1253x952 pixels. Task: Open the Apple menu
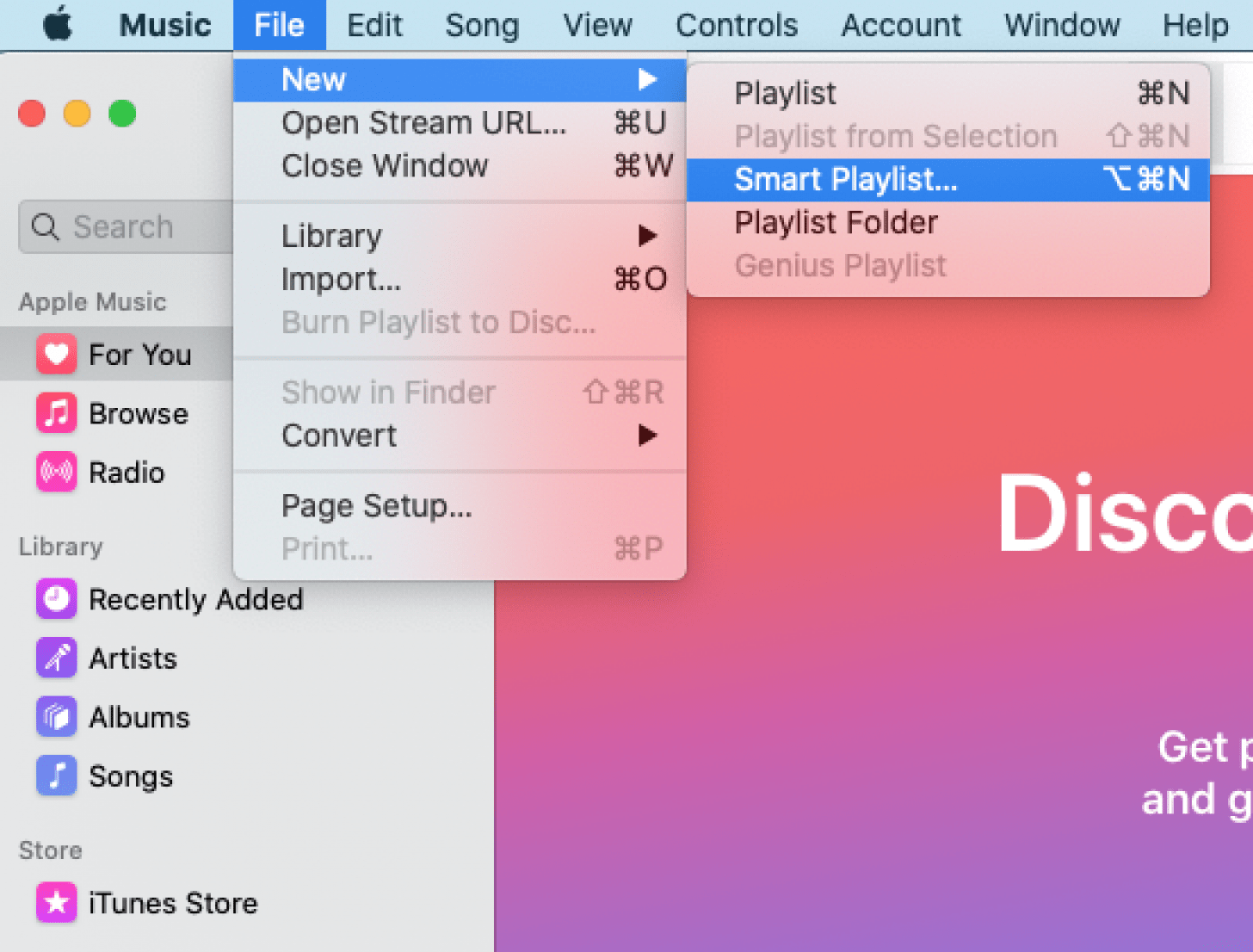coord(55,25)
